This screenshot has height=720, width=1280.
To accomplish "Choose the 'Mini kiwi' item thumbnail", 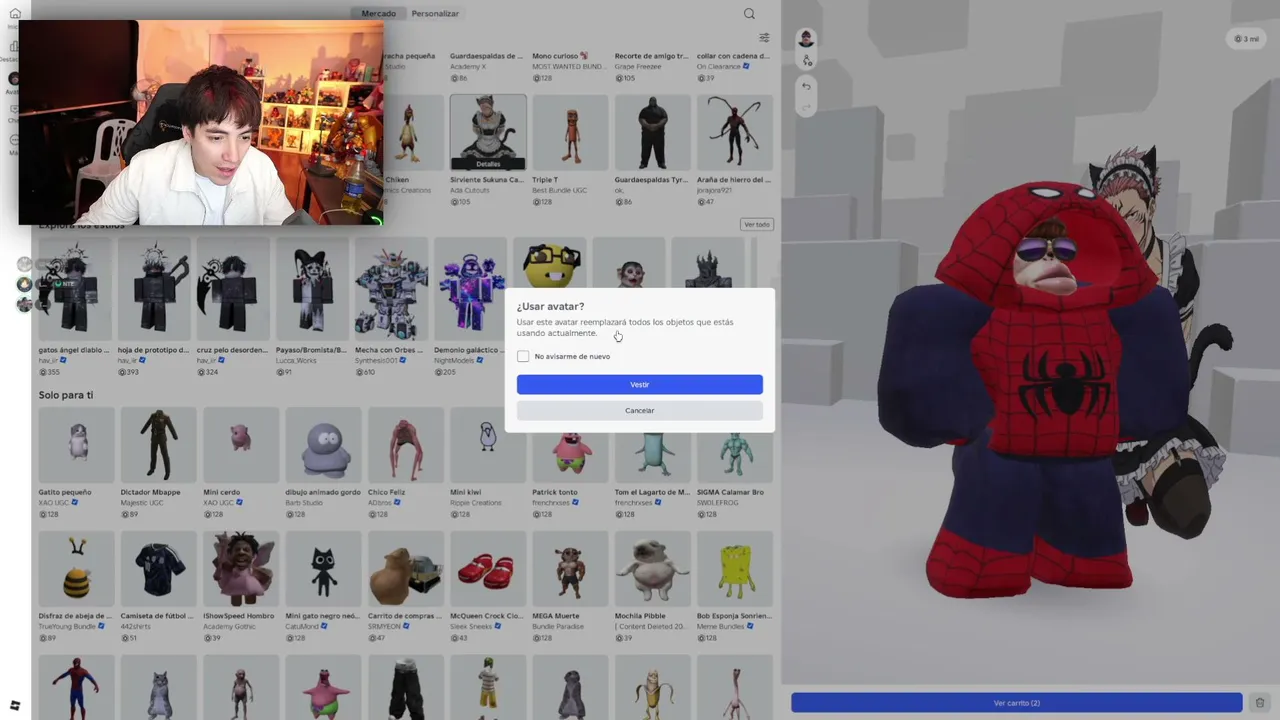I will click(x=488, y=445).
